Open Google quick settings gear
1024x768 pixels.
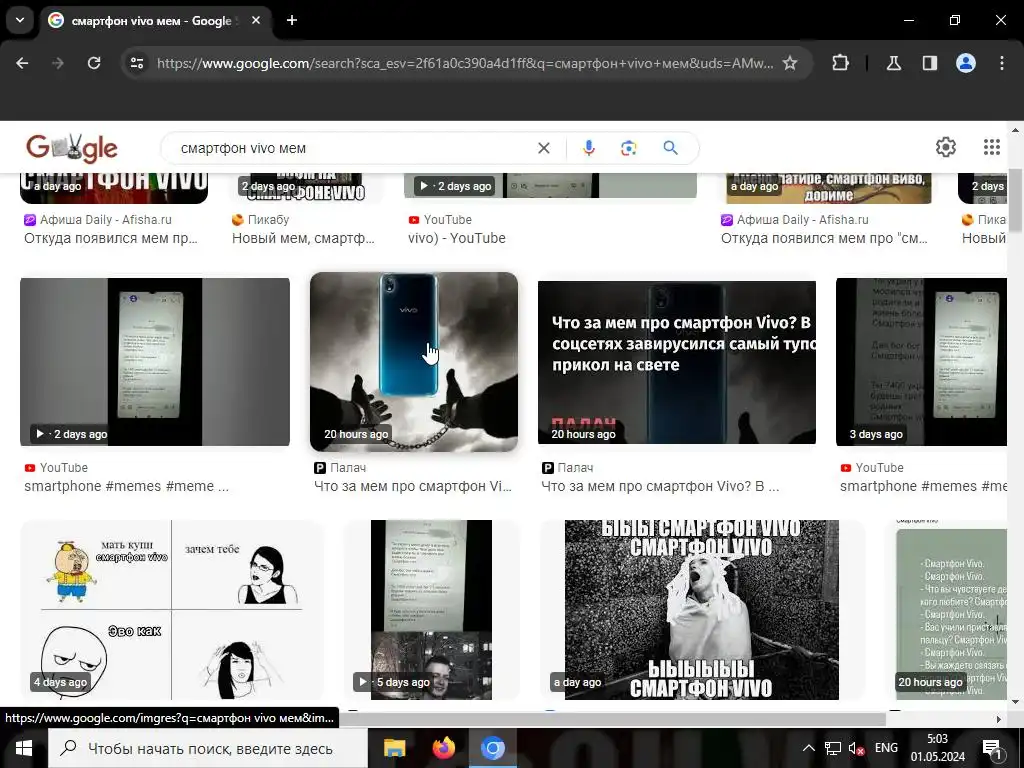[x=946, y=148]
